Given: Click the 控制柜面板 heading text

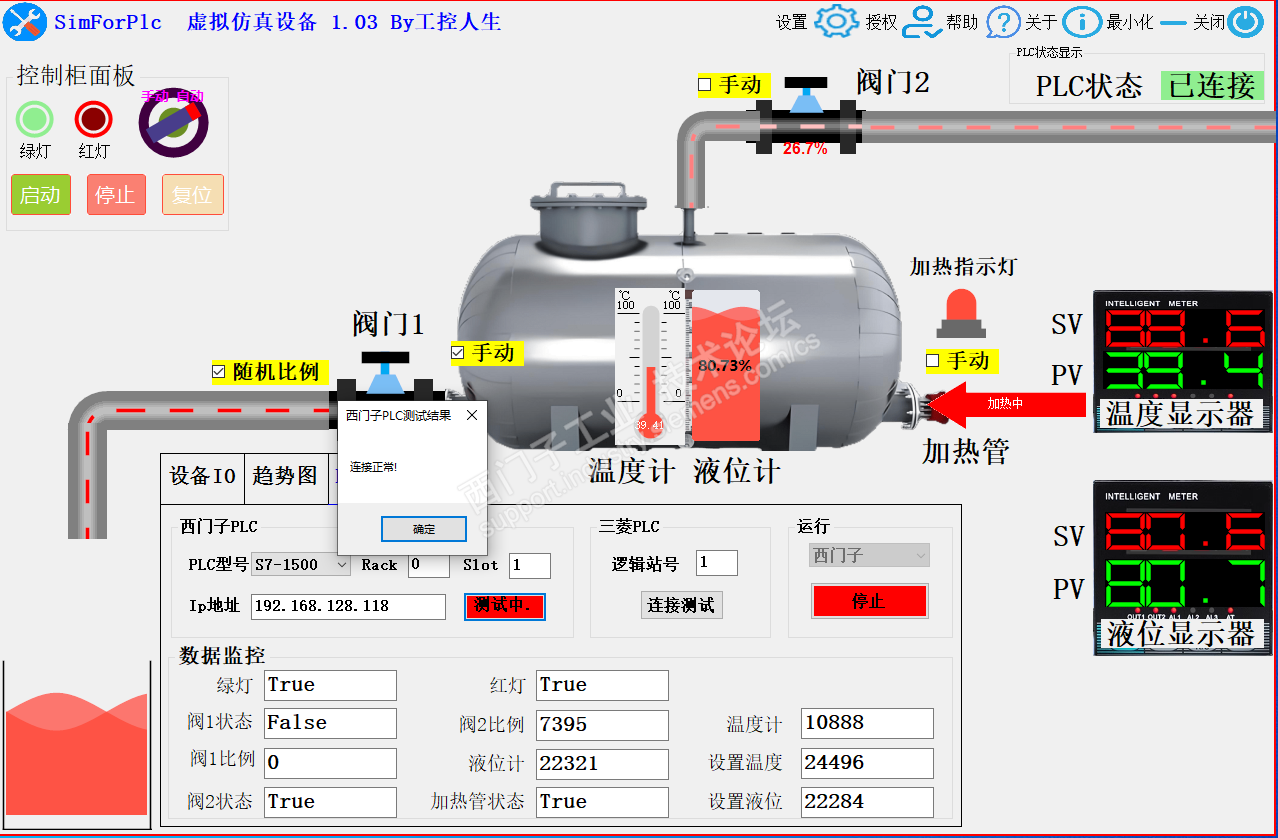Looking at the screenshot, I should (x=76, y=75).
